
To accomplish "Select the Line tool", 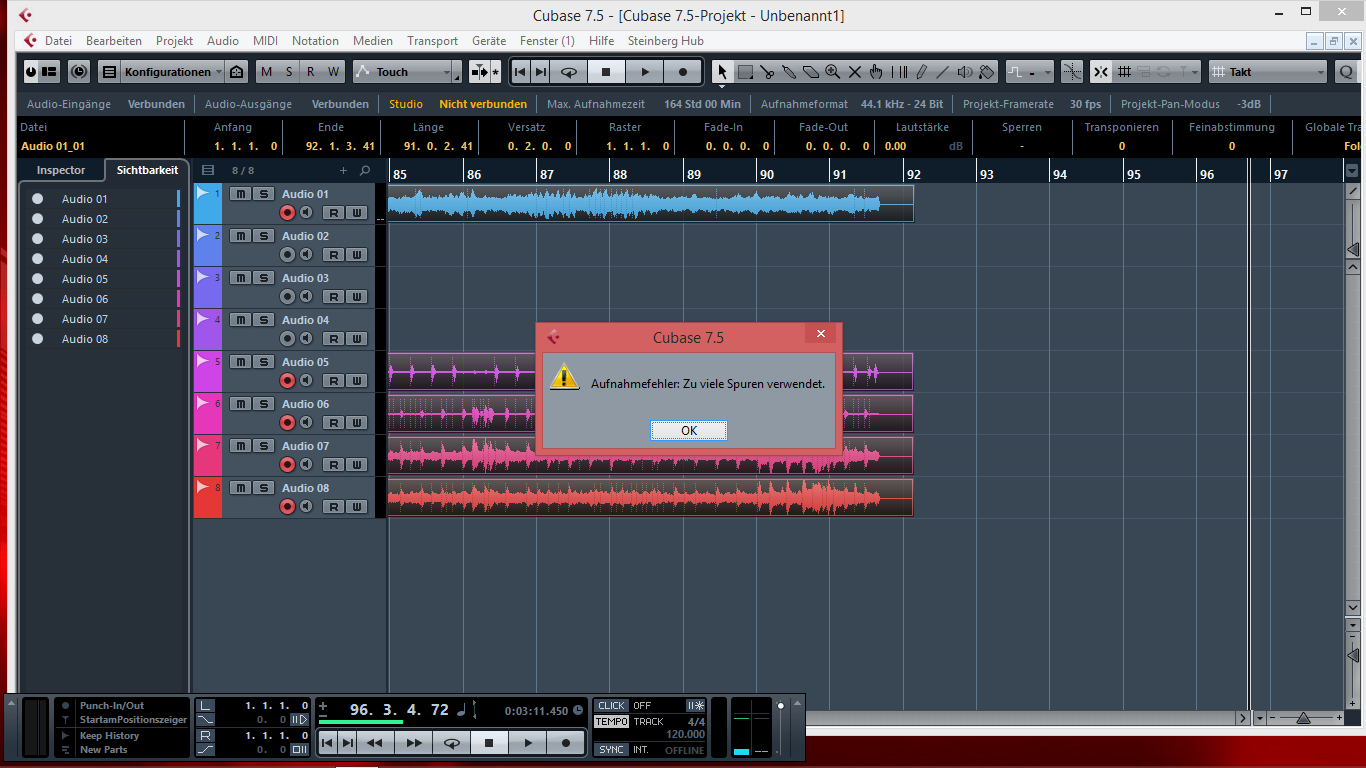I will click(x=943, y=72).
